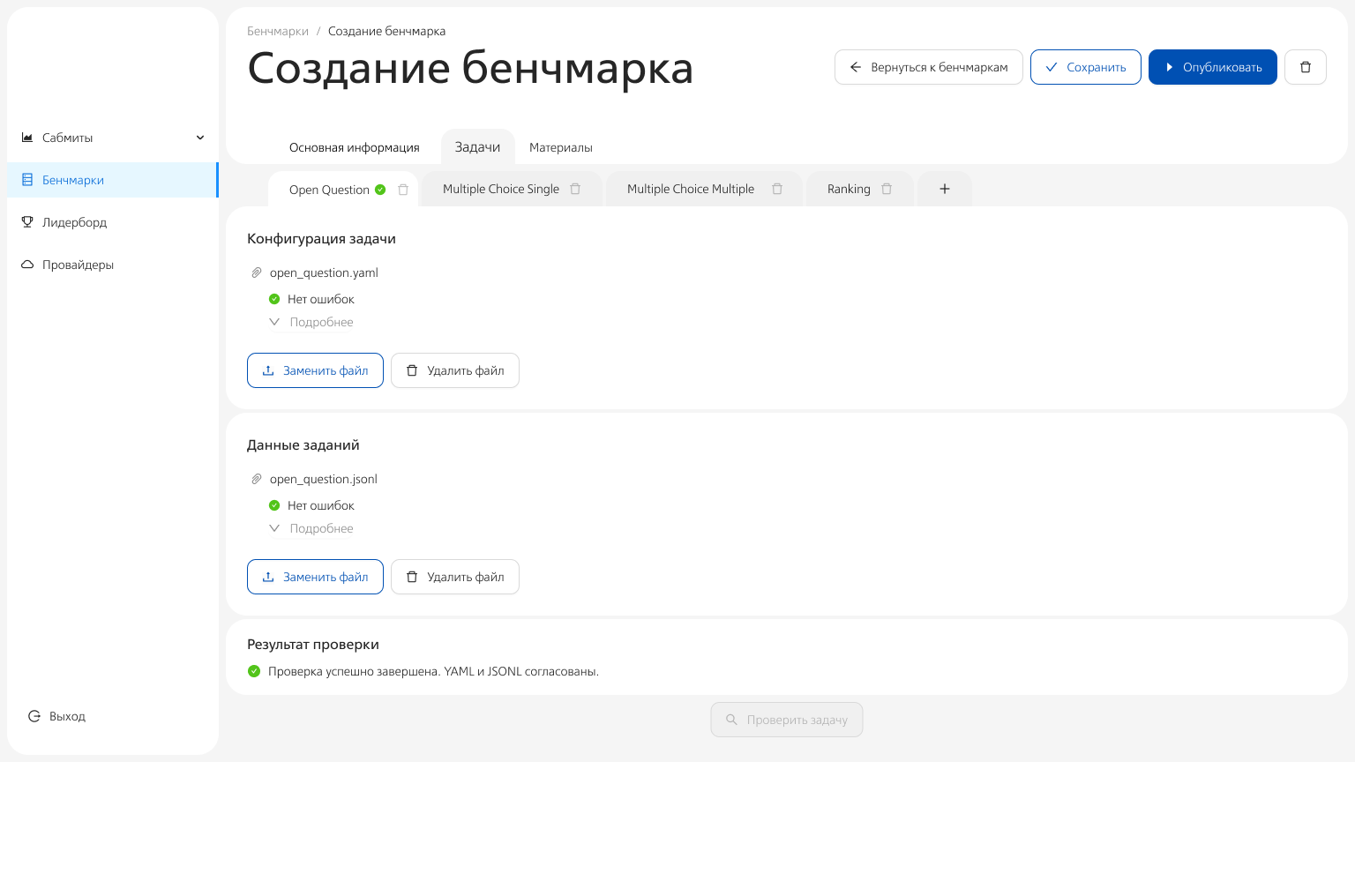This screenshot has width=1355, height=896.
Task: Click Бенчмарки breadcrumb link
Action: pyautogui.click(x=278, y=31)
